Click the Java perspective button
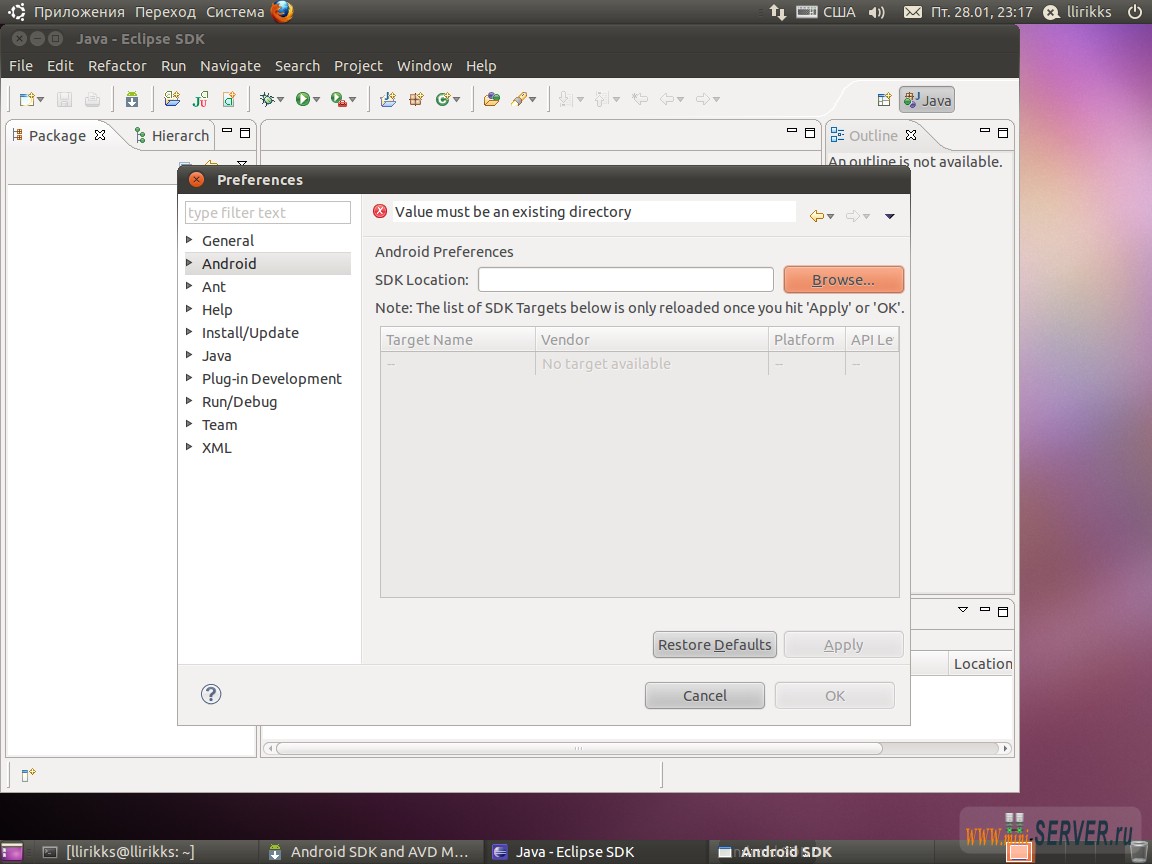1152x864 pixels. (927, 100)
